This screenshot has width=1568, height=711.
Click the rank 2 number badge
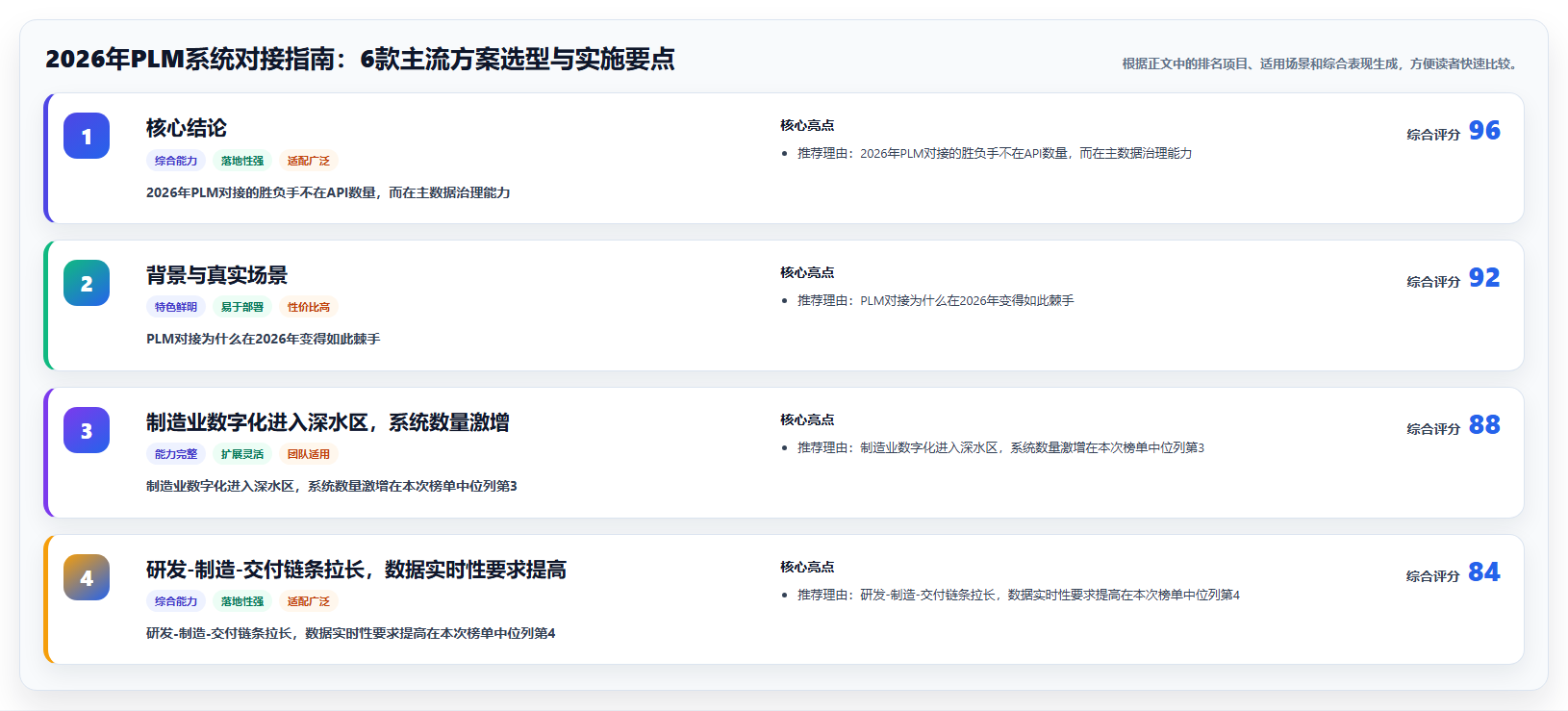click(87, 283)
